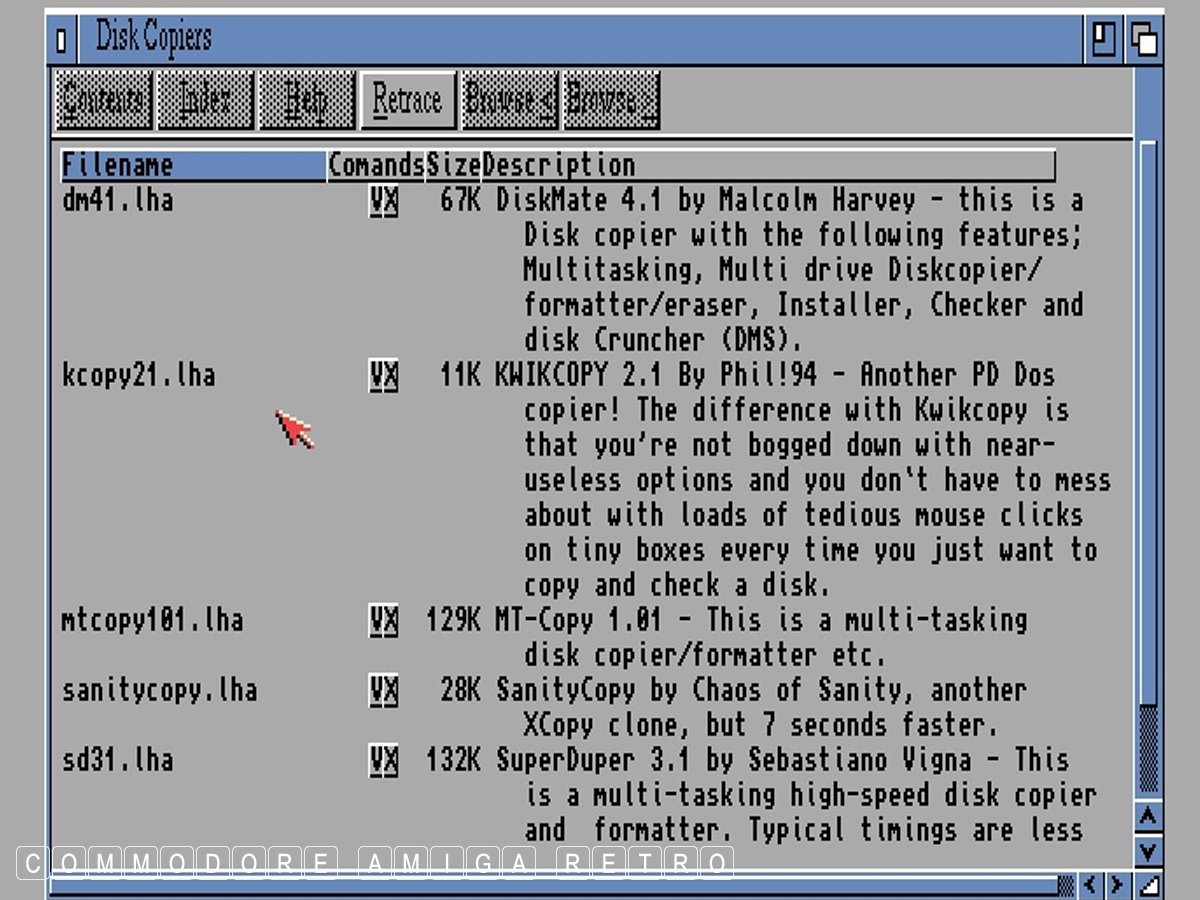Click the V command for kcopy21.lha
Screen dimensions: 1200x900
click(376, 376)
